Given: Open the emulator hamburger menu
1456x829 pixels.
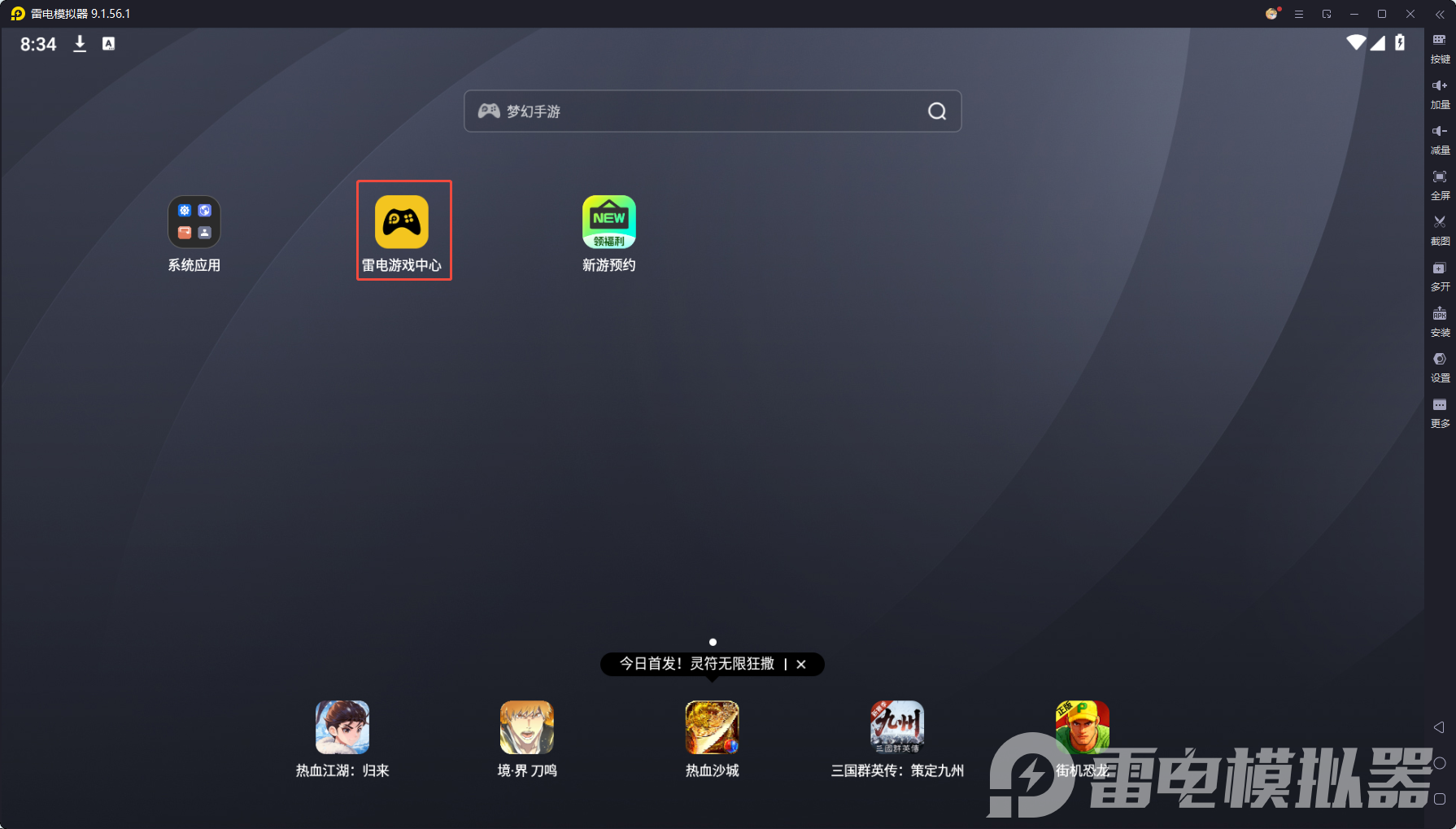Looking at the screenshot, I should tap(1299, 15).
